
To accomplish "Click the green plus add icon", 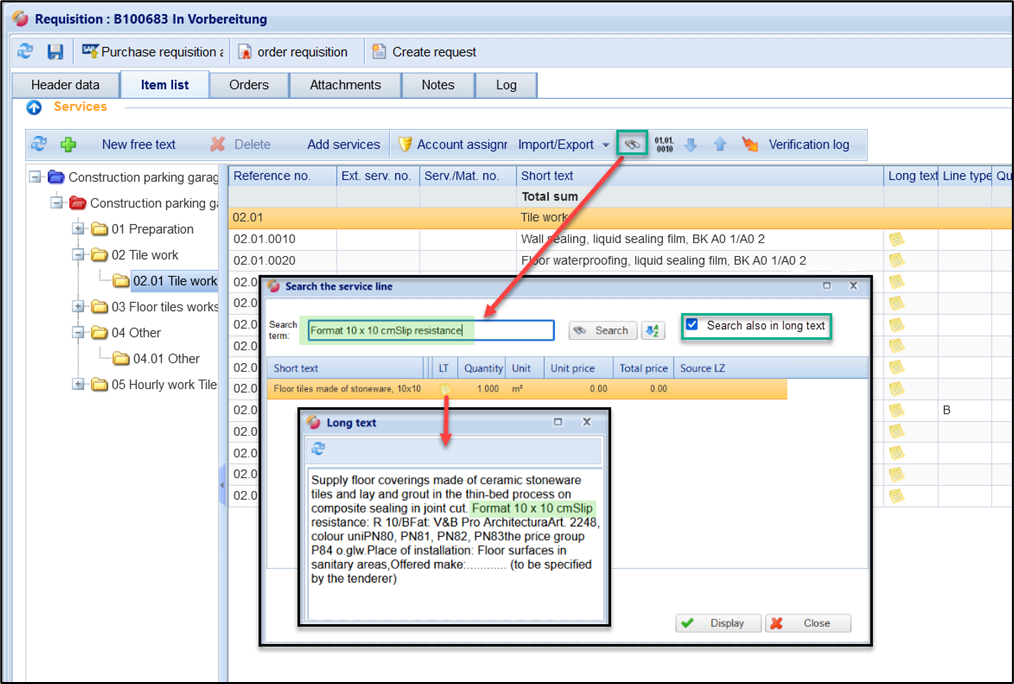I will coord(68,145).
